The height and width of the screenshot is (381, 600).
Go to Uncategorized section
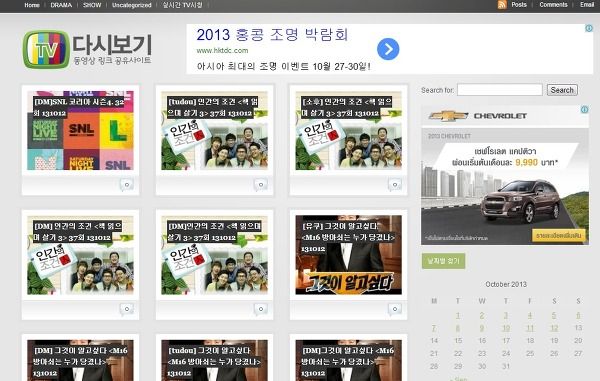(132, 5)
